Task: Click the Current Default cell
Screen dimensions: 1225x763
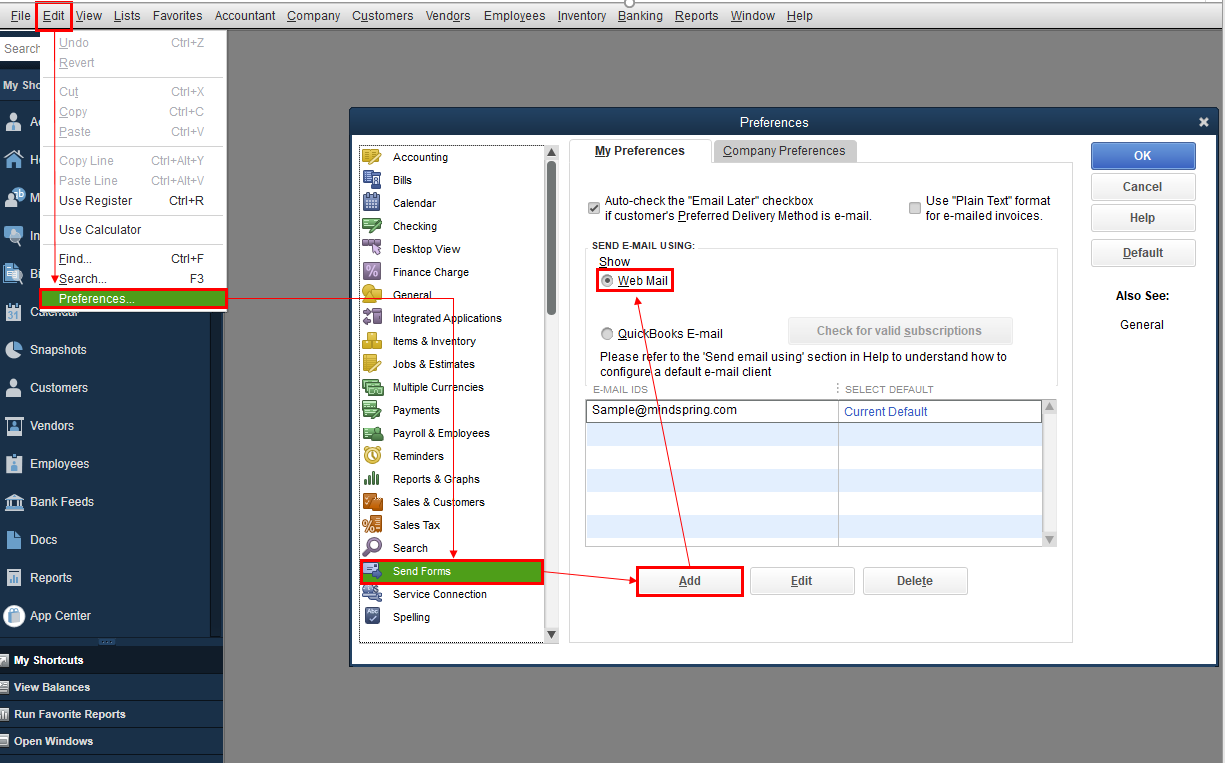Action: (940, 411)
